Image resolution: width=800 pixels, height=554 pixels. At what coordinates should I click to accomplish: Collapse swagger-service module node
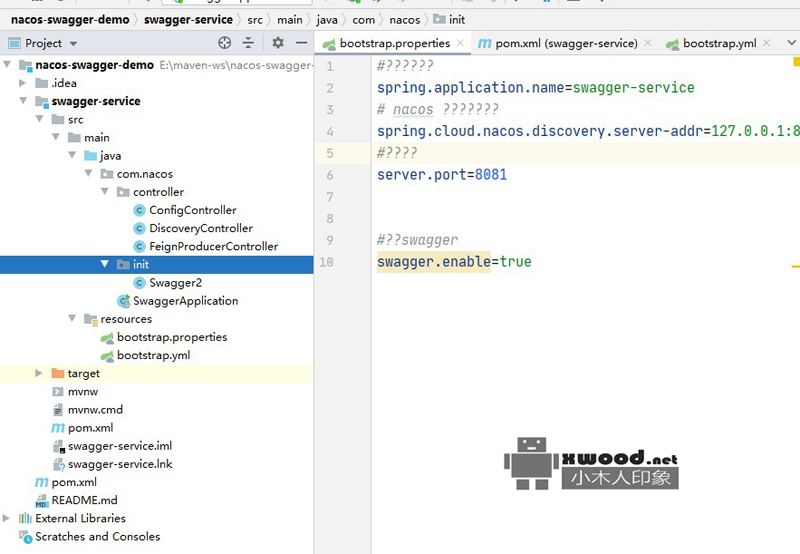[x=23, y=100]
